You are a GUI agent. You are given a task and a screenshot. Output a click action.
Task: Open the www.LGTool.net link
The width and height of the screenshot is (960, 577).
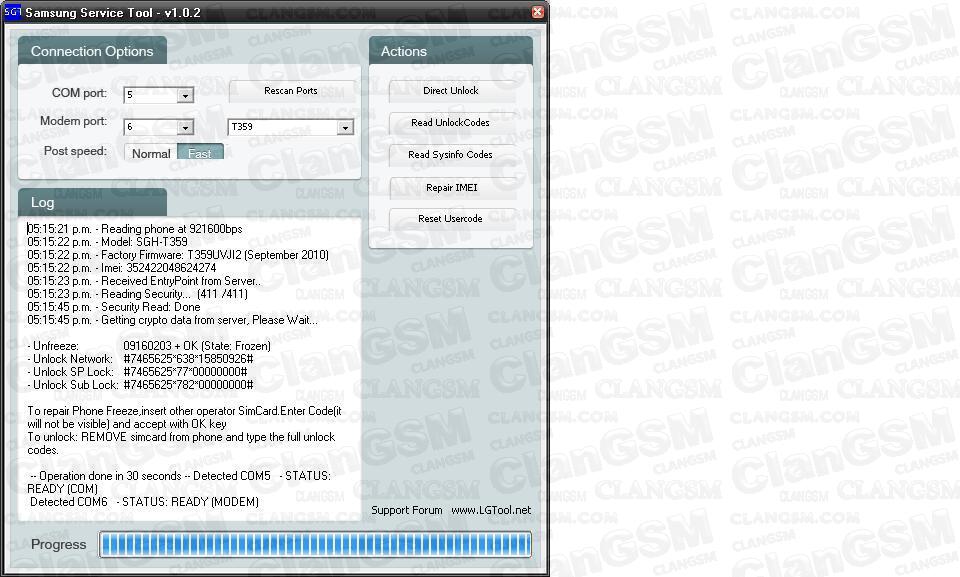(491, 510)
